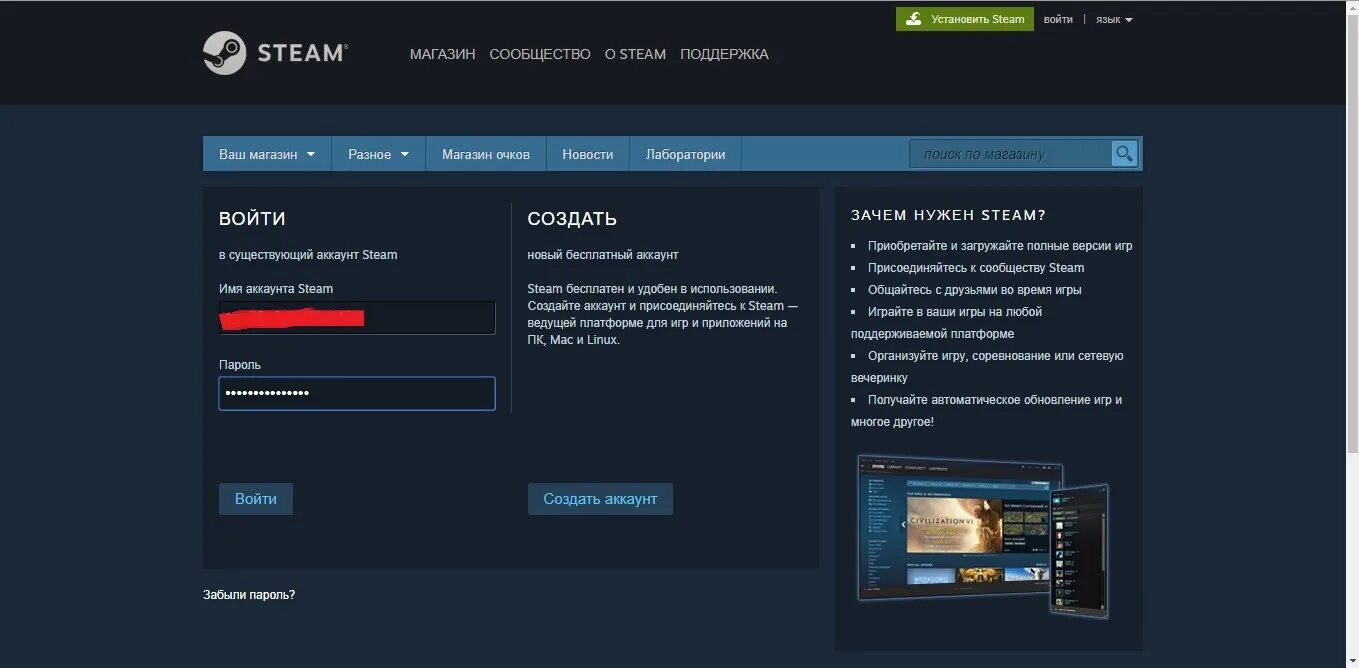Open the Магазин очков tab
The height and width of the screenshot is (668, 1359).
pyautogui.click(x=486, y=154)
